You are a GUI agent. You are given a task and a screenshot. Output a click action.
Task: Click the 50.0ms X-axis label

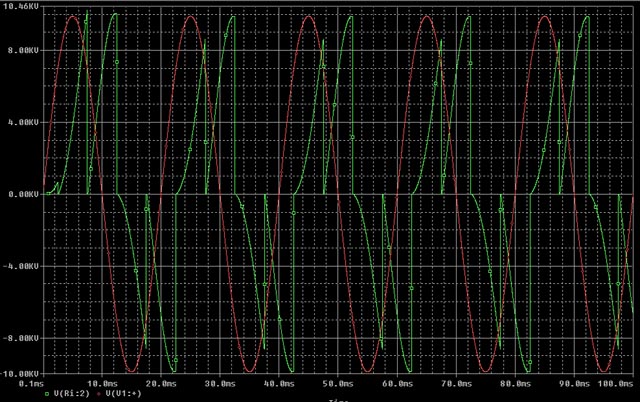point(338,384)
